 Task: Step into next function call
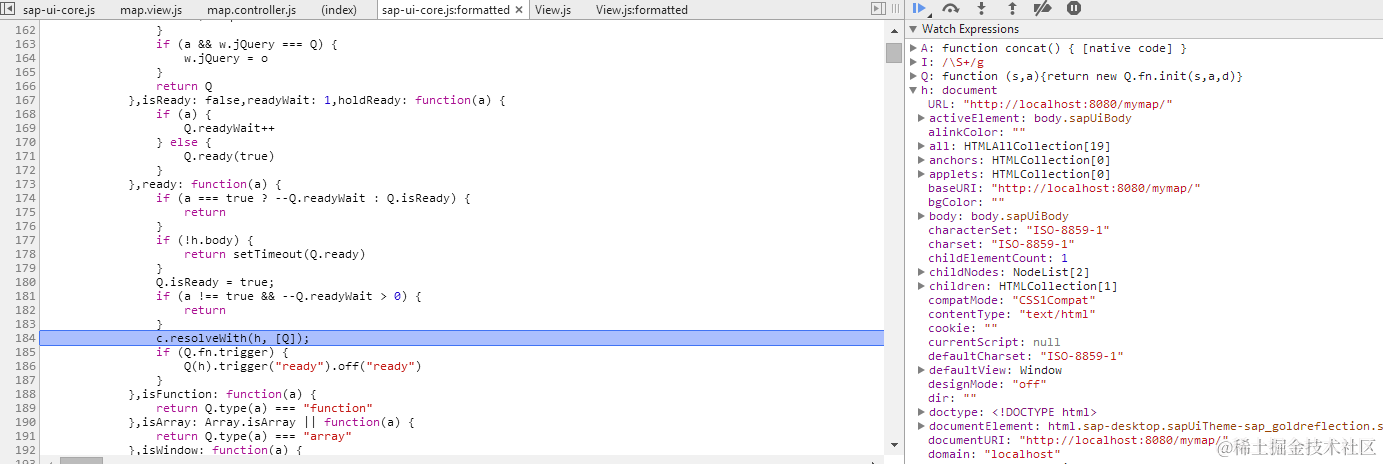[981, 8]
